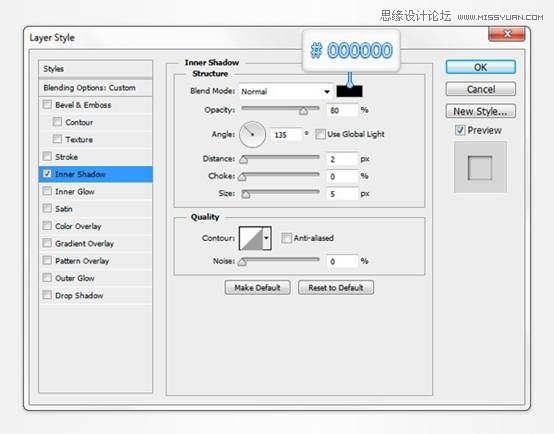This screenshot has width=554, height=434.
Task: Select the Inner Glow label in list
Action: [75, 192]
